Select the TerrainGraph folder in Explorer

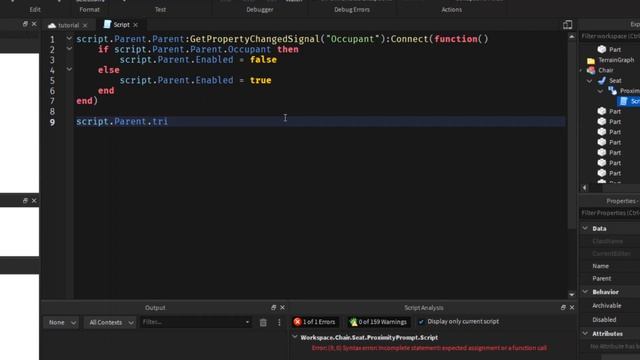(616, 60)
